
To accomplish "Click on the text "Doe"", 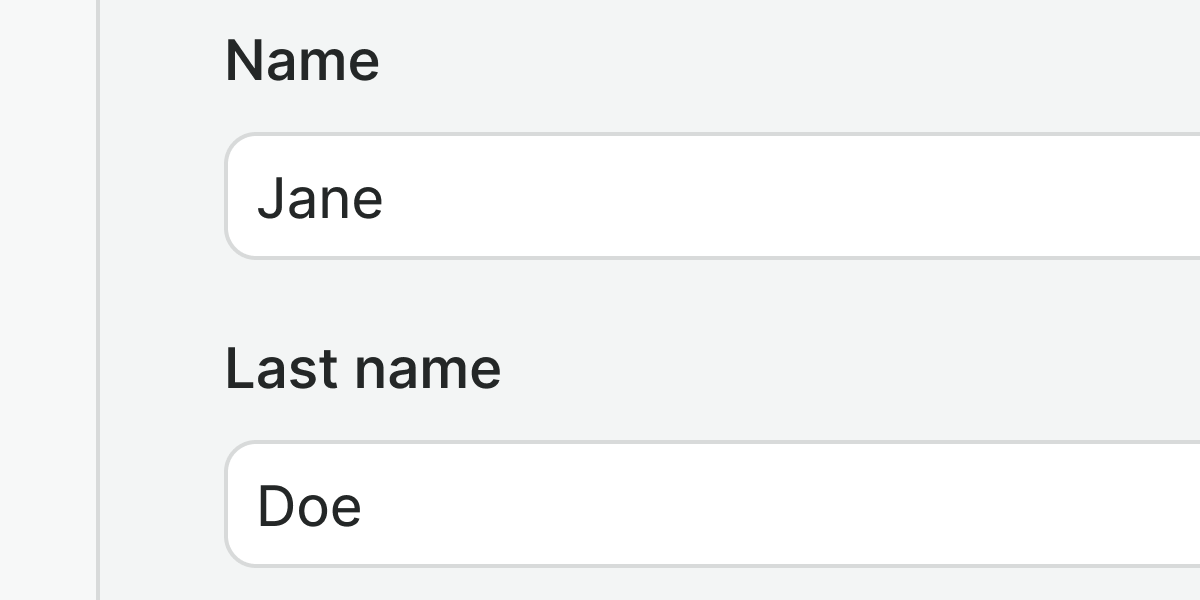I will [x=309, y=506].
